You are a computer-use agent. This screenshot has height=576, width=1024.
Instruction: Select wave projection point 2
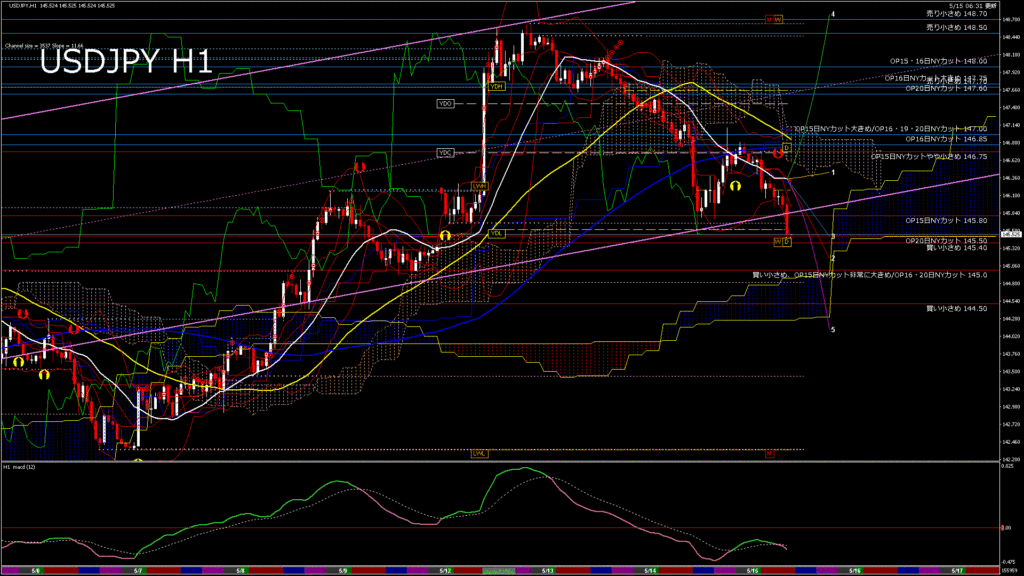(x=833, y=259)
